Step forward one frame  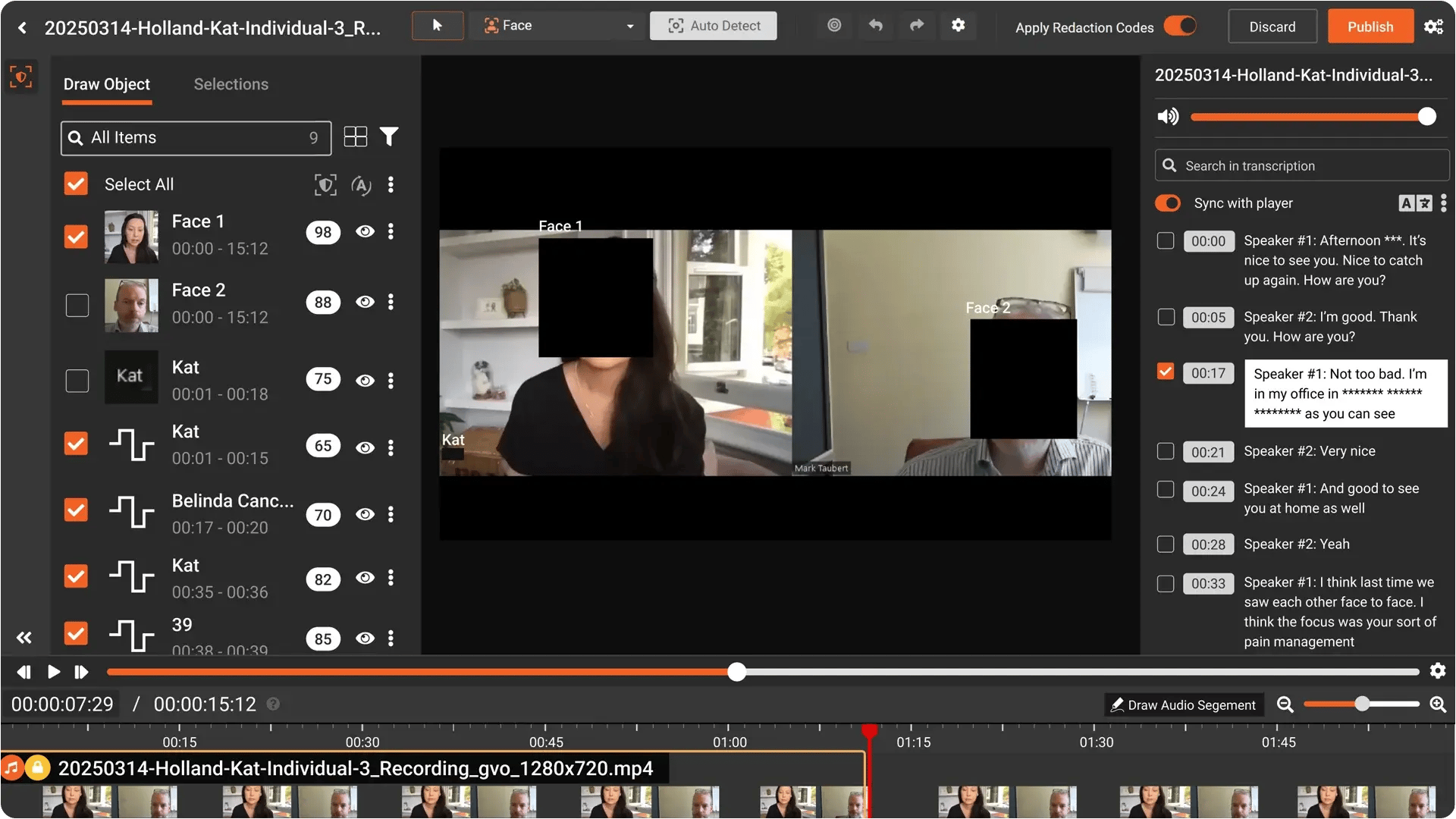pos(81,672)
